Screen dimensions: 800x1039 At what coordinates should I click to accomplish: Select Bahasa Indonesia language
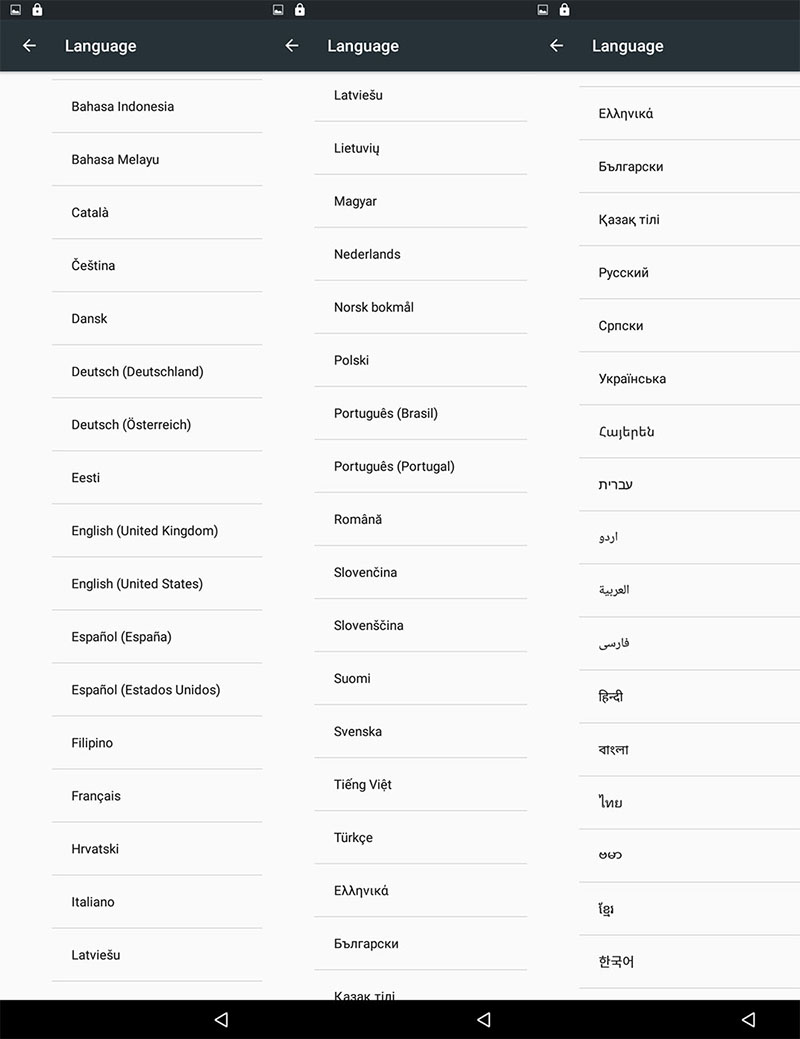122,107
